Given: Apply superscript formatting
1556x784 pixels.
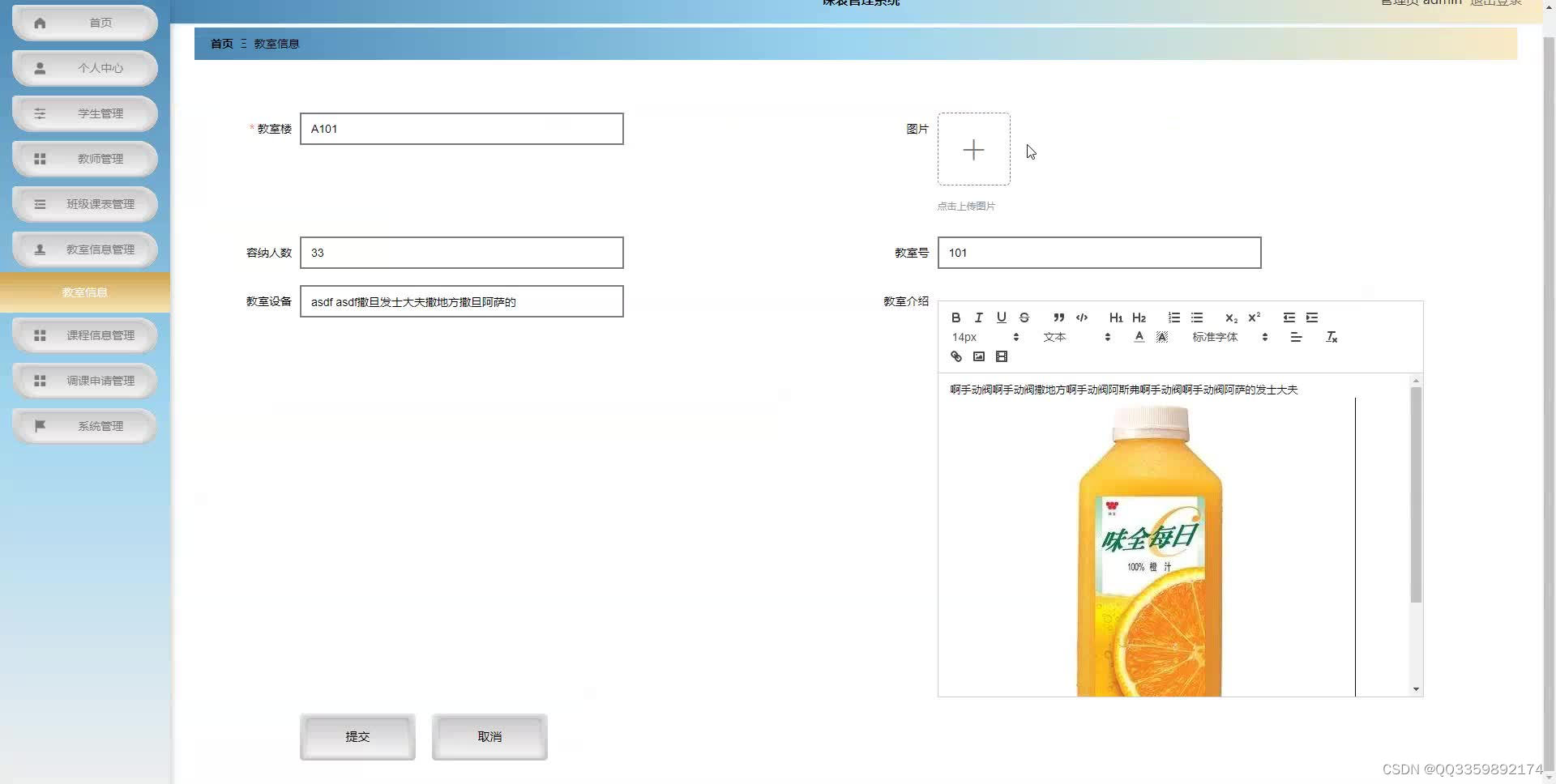Looking at the screenshot, I should [x=1254, y=317].
